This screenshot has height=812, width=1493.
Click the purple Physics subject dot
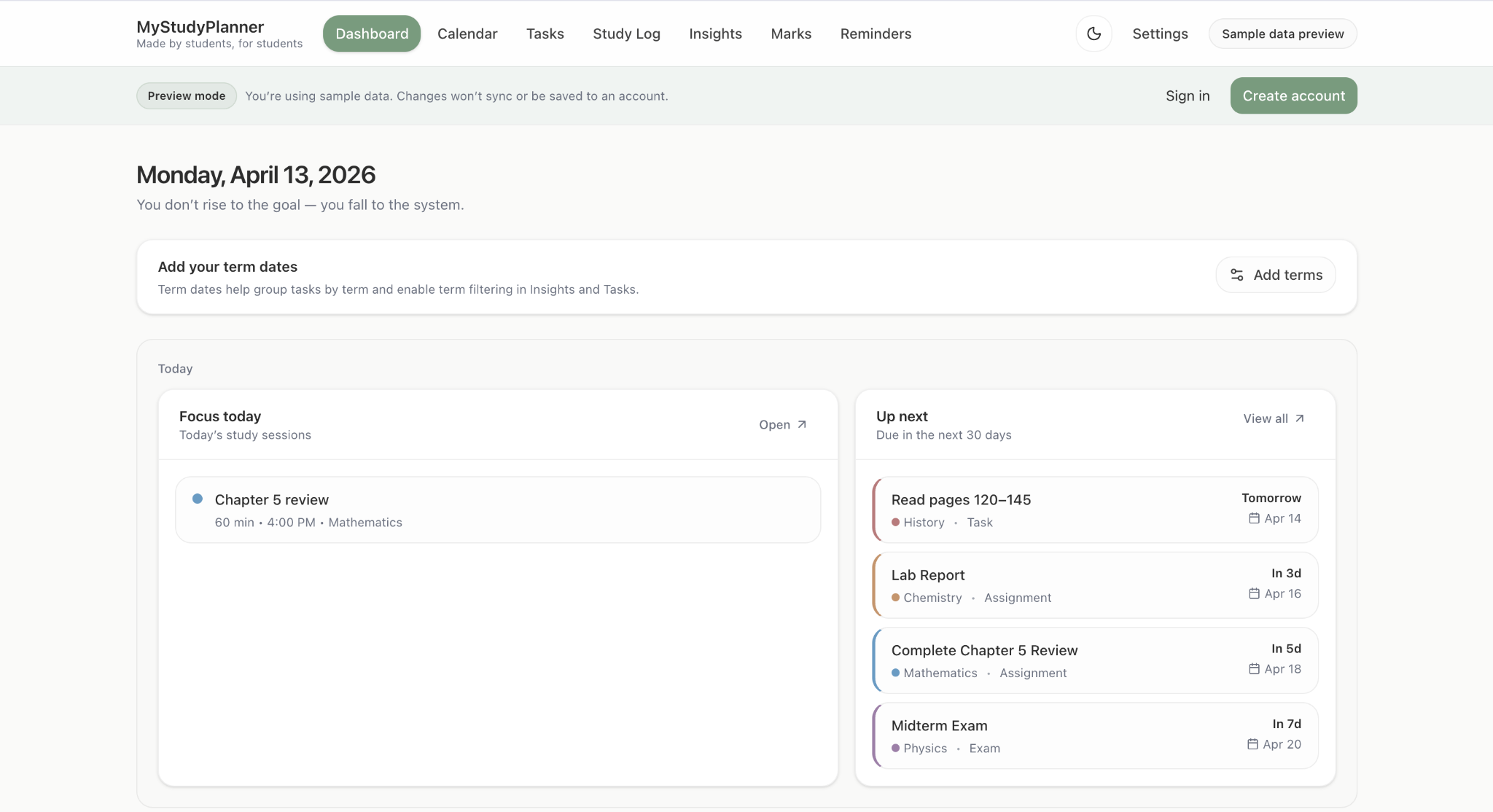click(895, 749)
